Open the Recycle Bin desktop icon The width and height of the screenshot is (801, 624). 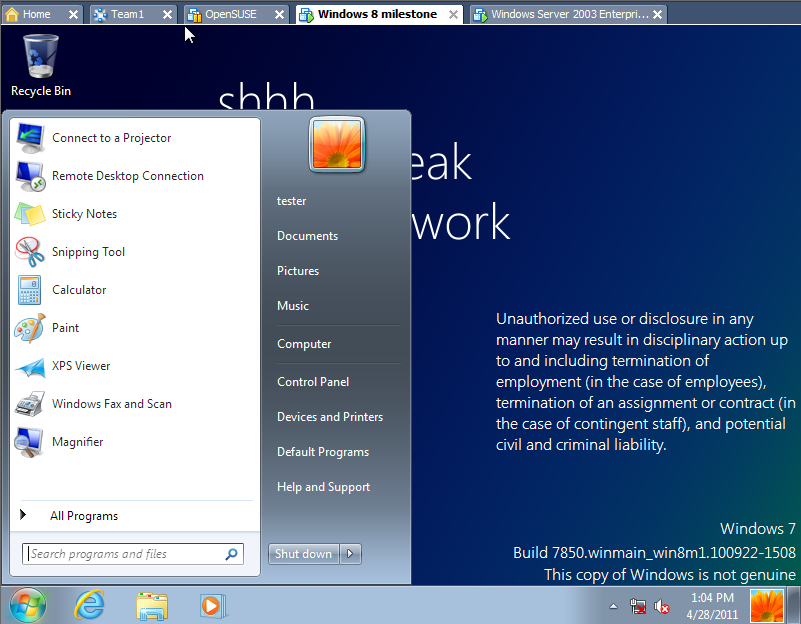coord(41,65)
